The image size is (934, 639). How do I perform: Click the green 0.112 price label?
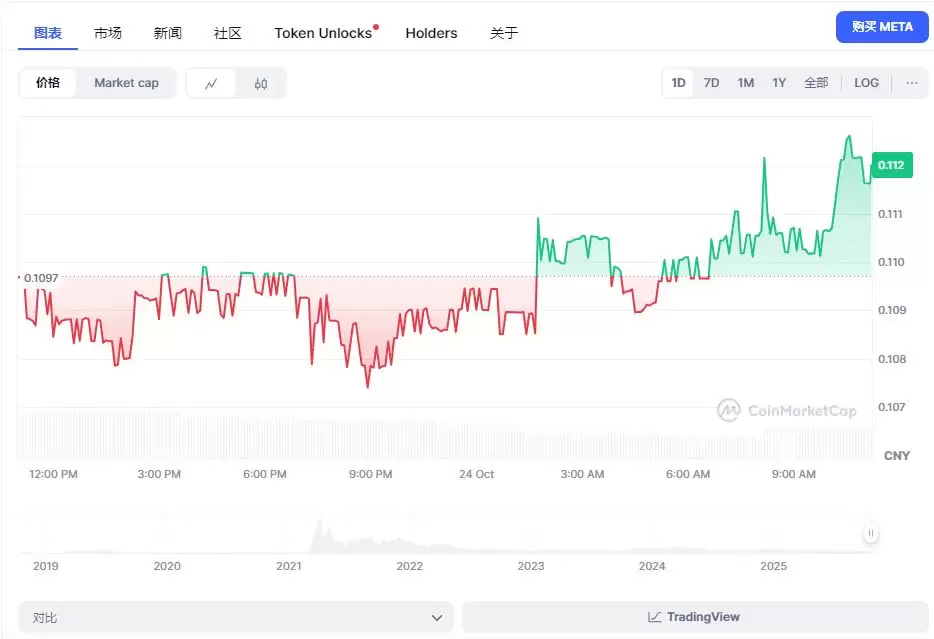tap(891, 165)
